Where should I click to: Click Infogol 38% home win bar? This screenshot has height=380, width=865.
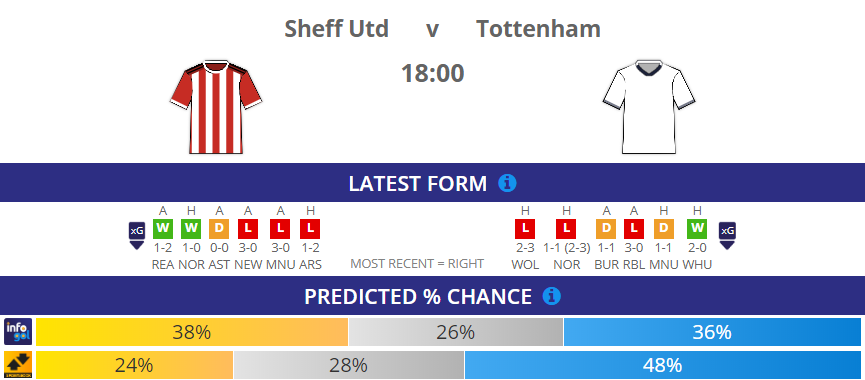tap(192, 332)
